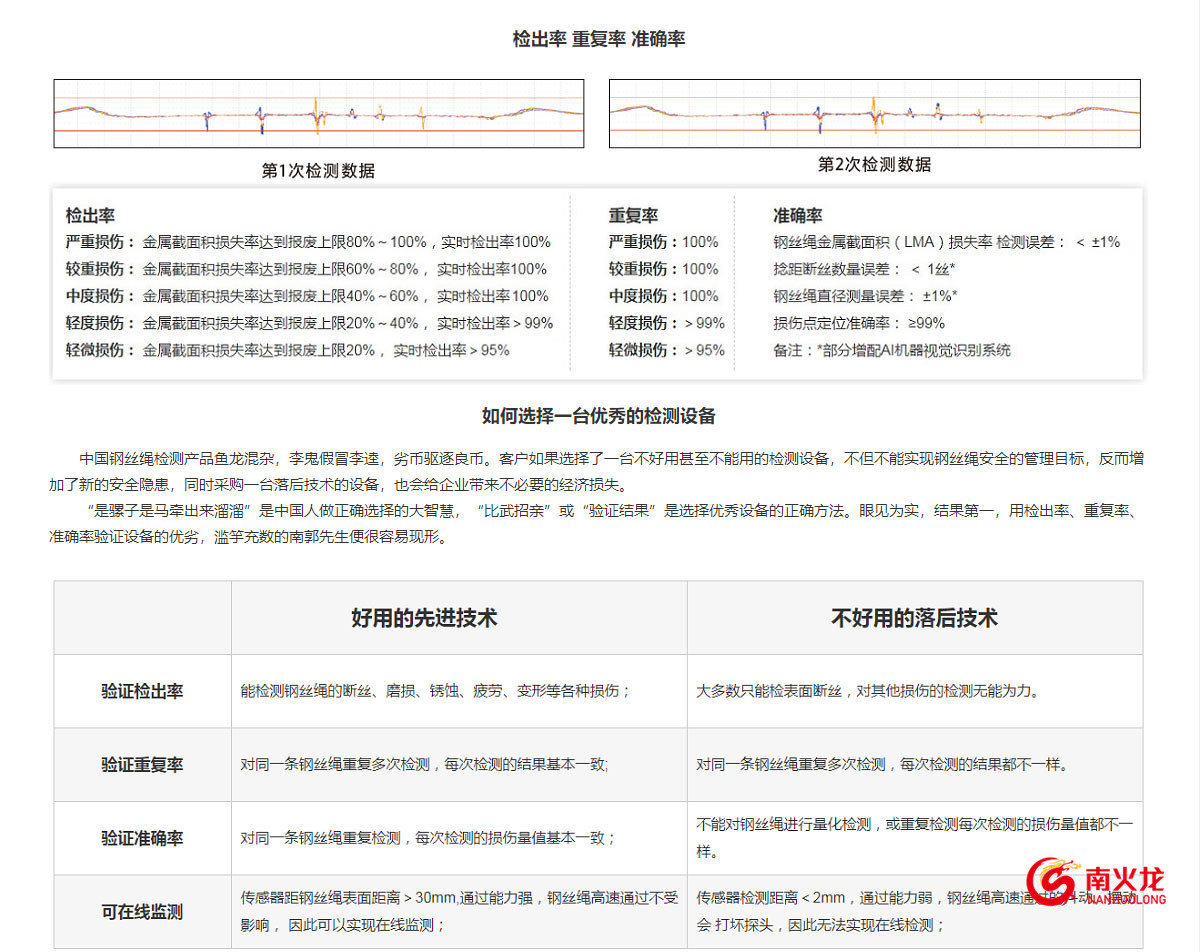Click the 不好用的落后技术 column header
The width and height of the screenshot is (1200, 952).
[x=914, y=618]
